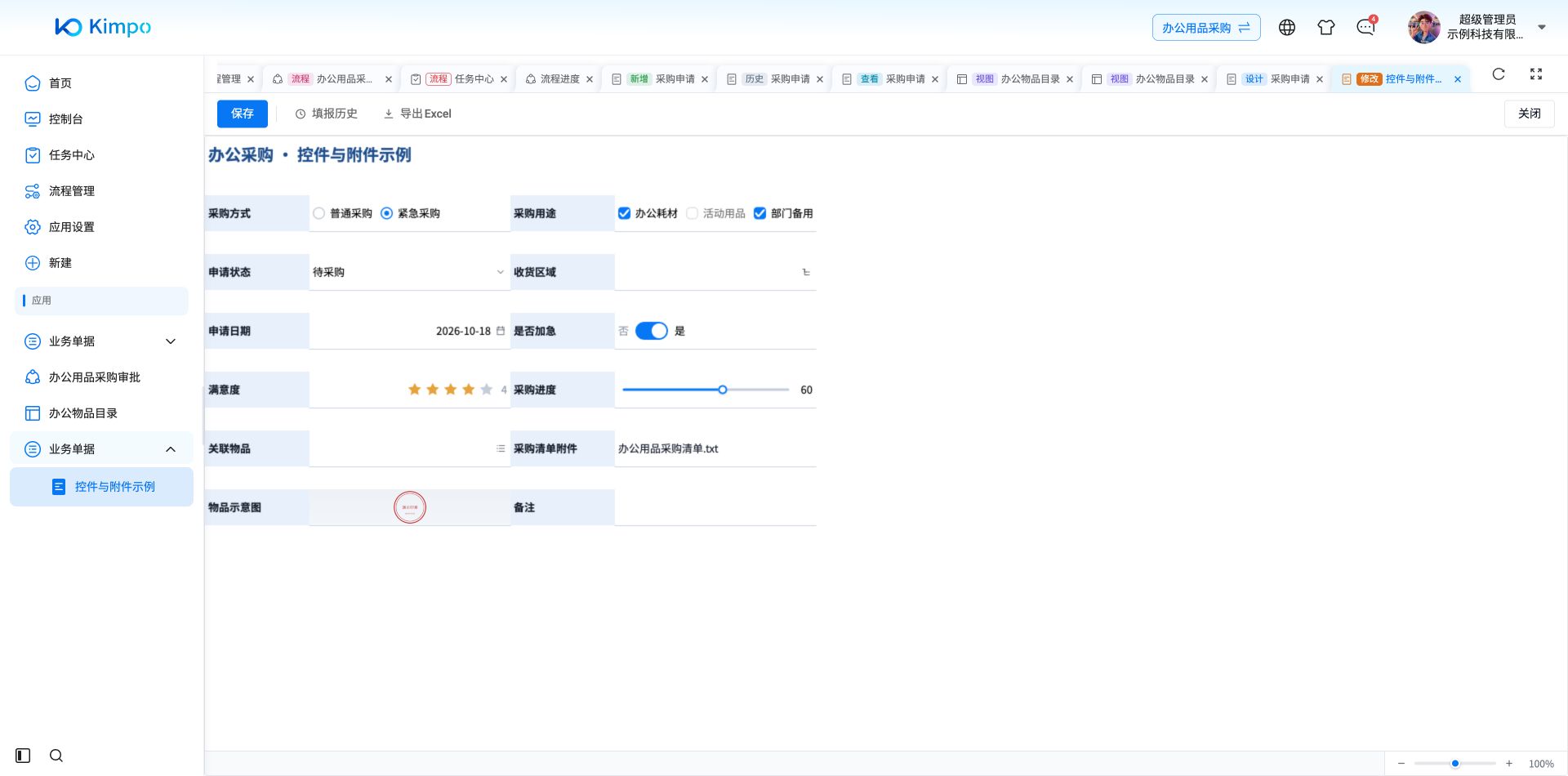Check the 活动用品 checkbox
1568x776 pixels.
[x=693, y=213]
